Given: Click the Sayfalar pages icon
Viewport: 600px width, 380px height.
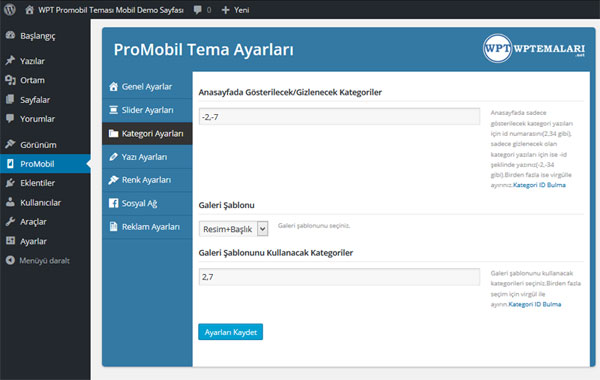Looking at the screenshot, I should click(x=10, y=99).
